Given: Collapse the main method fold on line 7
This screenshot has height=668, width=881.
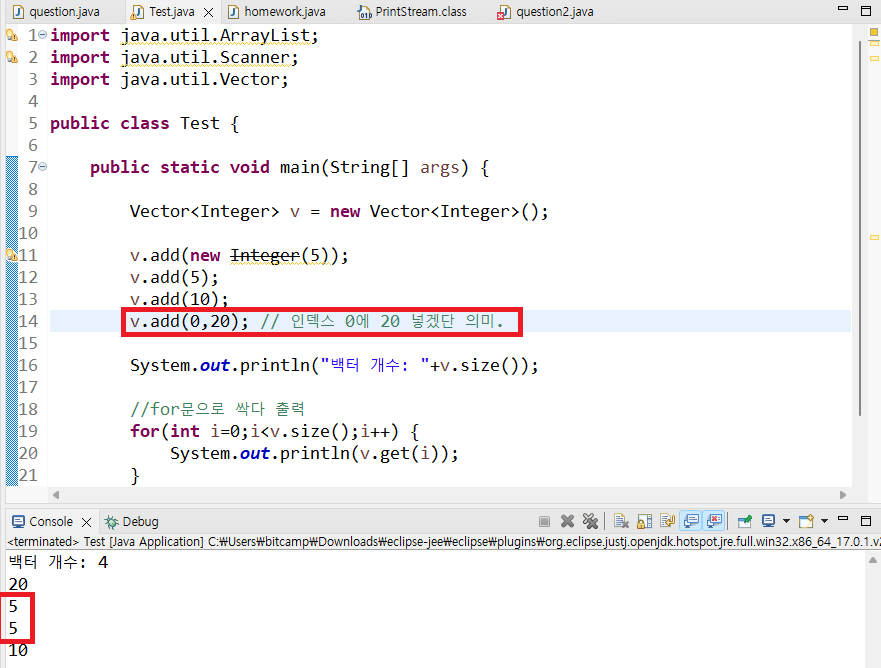Looking at the screenshot, I should tap(43, 166).
